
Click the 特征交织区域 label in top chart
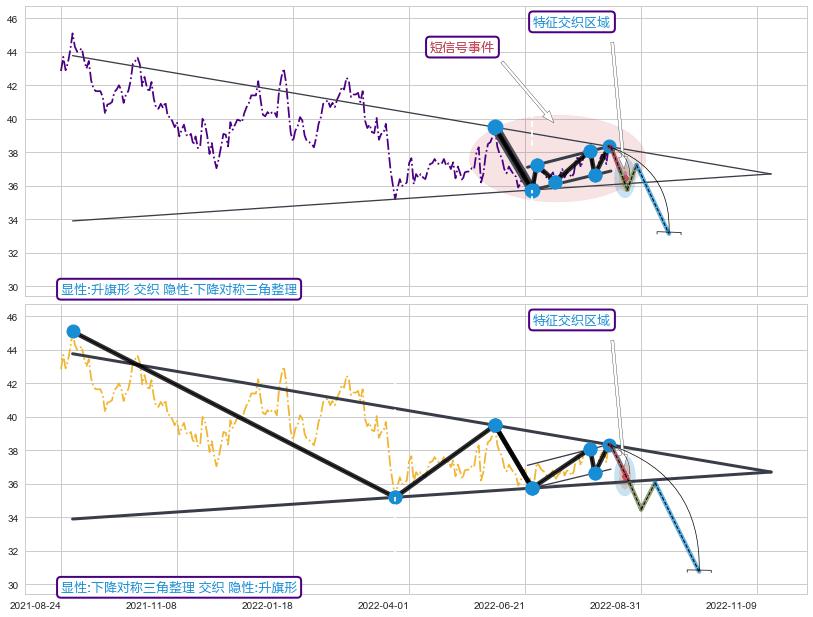coord(571,22)
